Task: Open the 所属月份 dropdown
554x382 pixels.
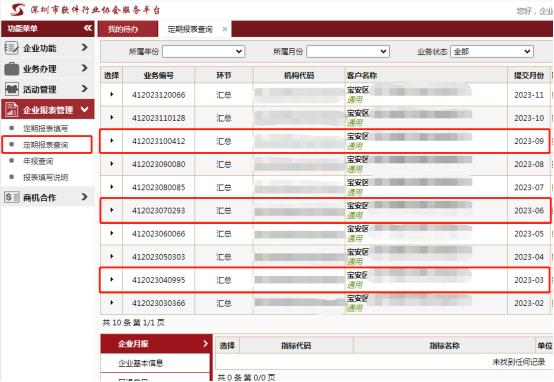Action: [348, 52]
